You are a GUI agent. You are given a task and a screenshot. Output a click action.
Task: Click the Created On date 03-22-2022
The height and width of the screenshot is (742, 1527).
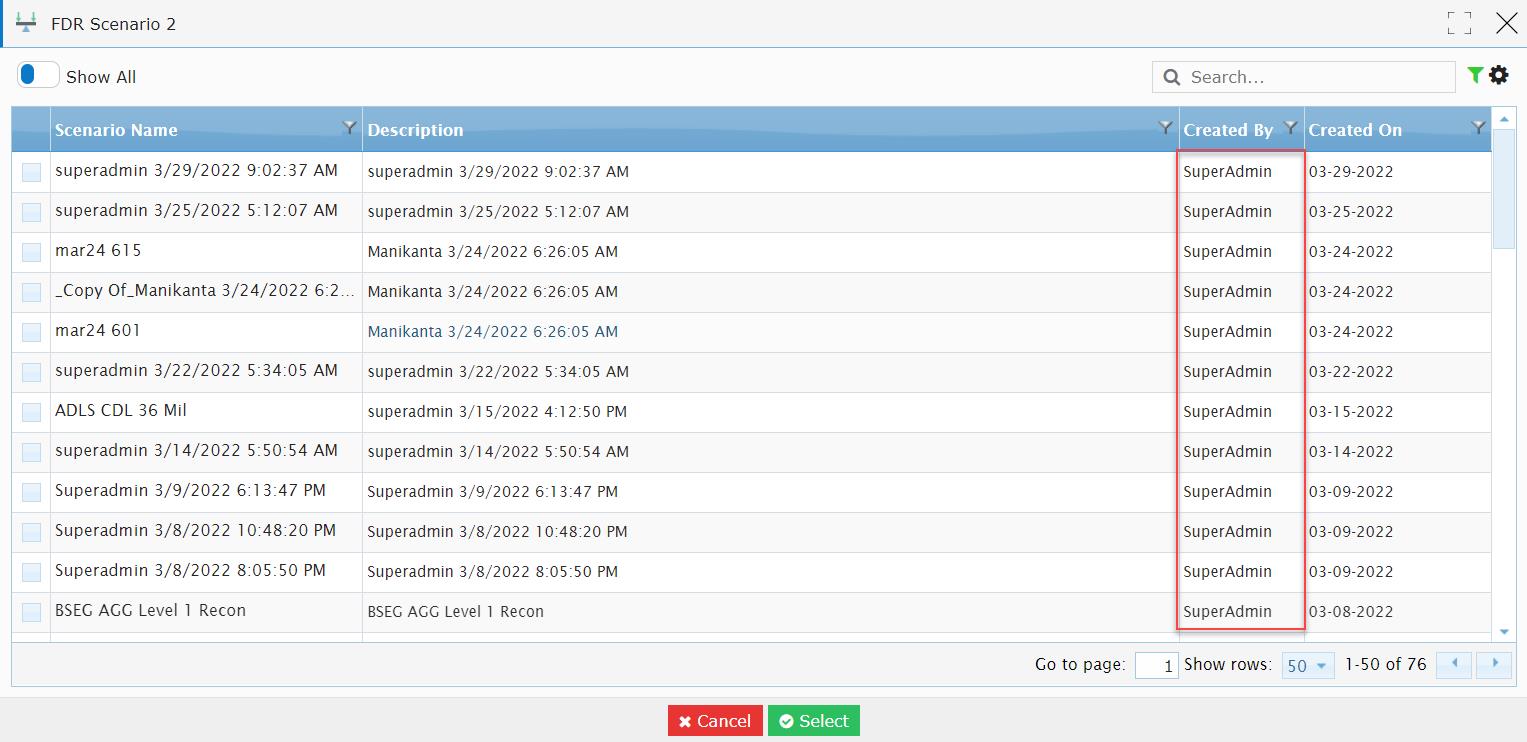click(x=1351, y=371)
